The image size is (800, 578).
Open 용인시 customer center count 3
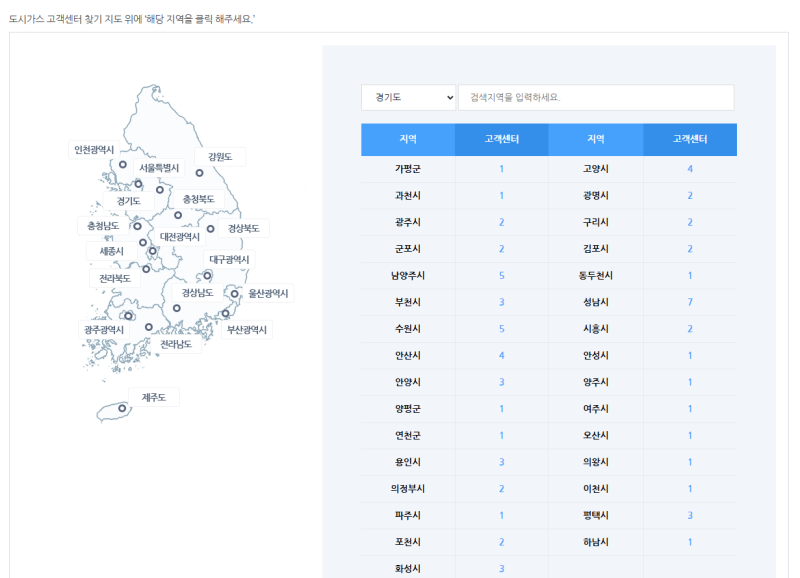pyautogui.click(x=502, y=462)
